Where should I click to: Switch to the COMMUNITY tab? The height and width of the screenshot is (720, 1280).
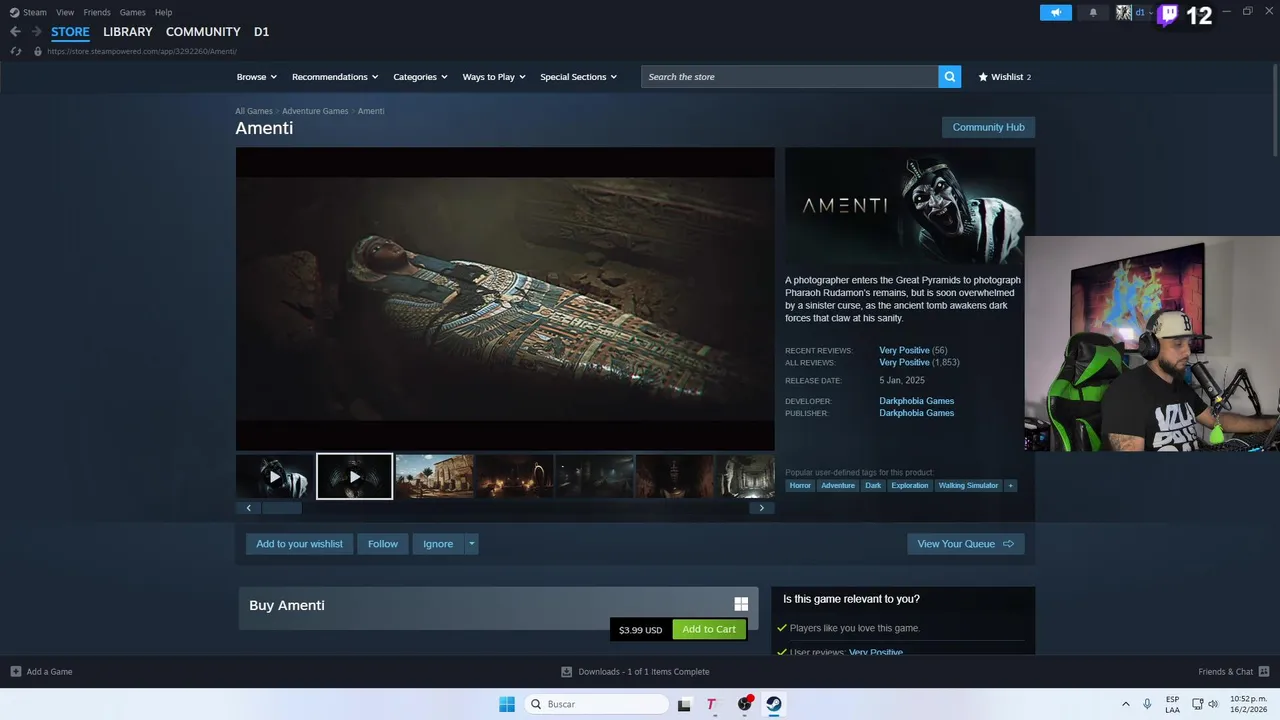pos(203,32)
